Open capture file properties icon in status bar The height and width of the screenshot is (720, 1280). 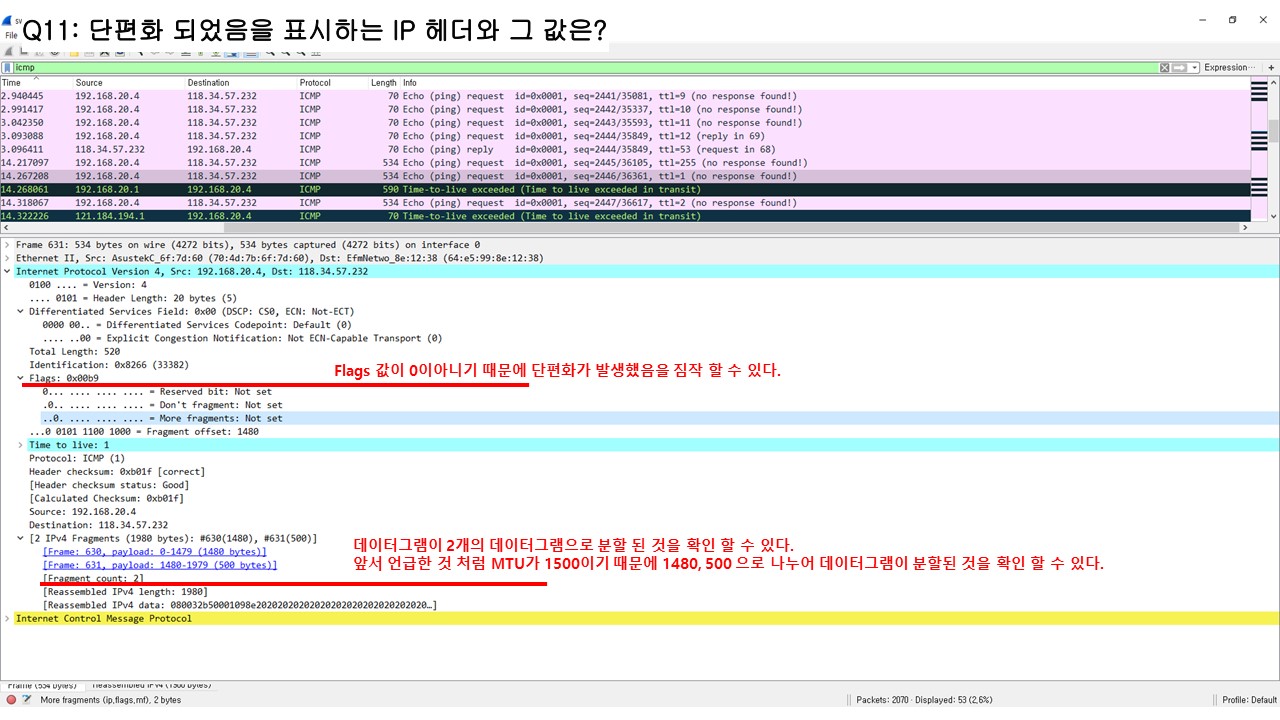27,700
